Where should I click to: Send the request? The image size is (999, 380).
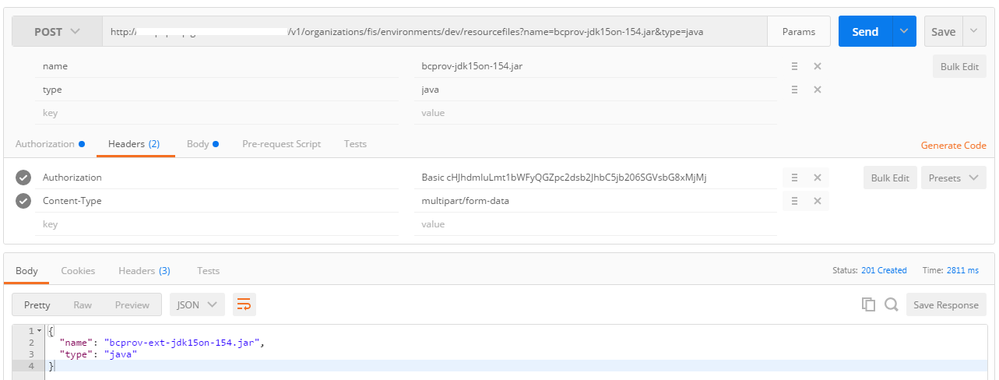click(865, 32)
